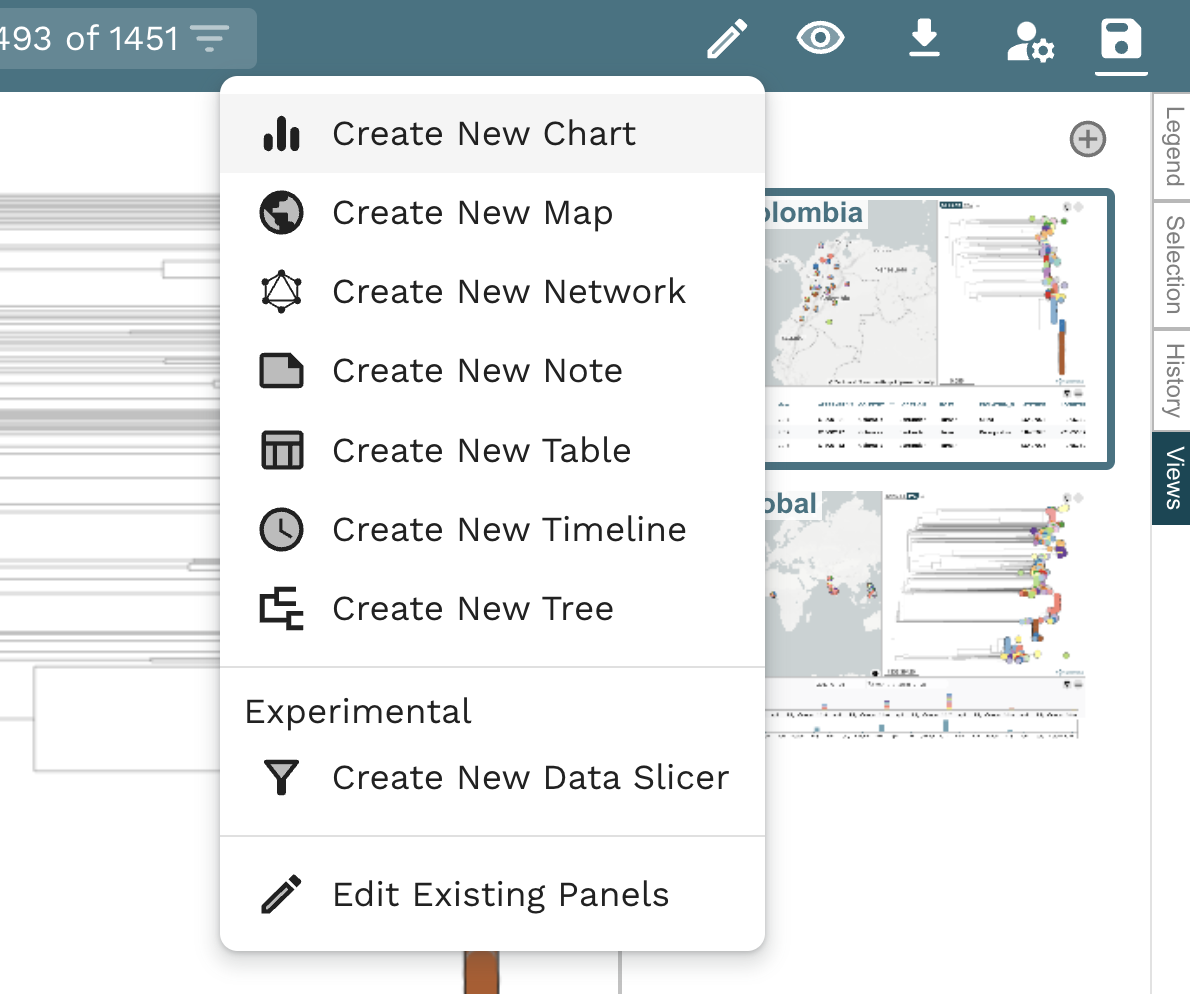
Task: Click the Experimental section heading
Action: coord(357,712)
